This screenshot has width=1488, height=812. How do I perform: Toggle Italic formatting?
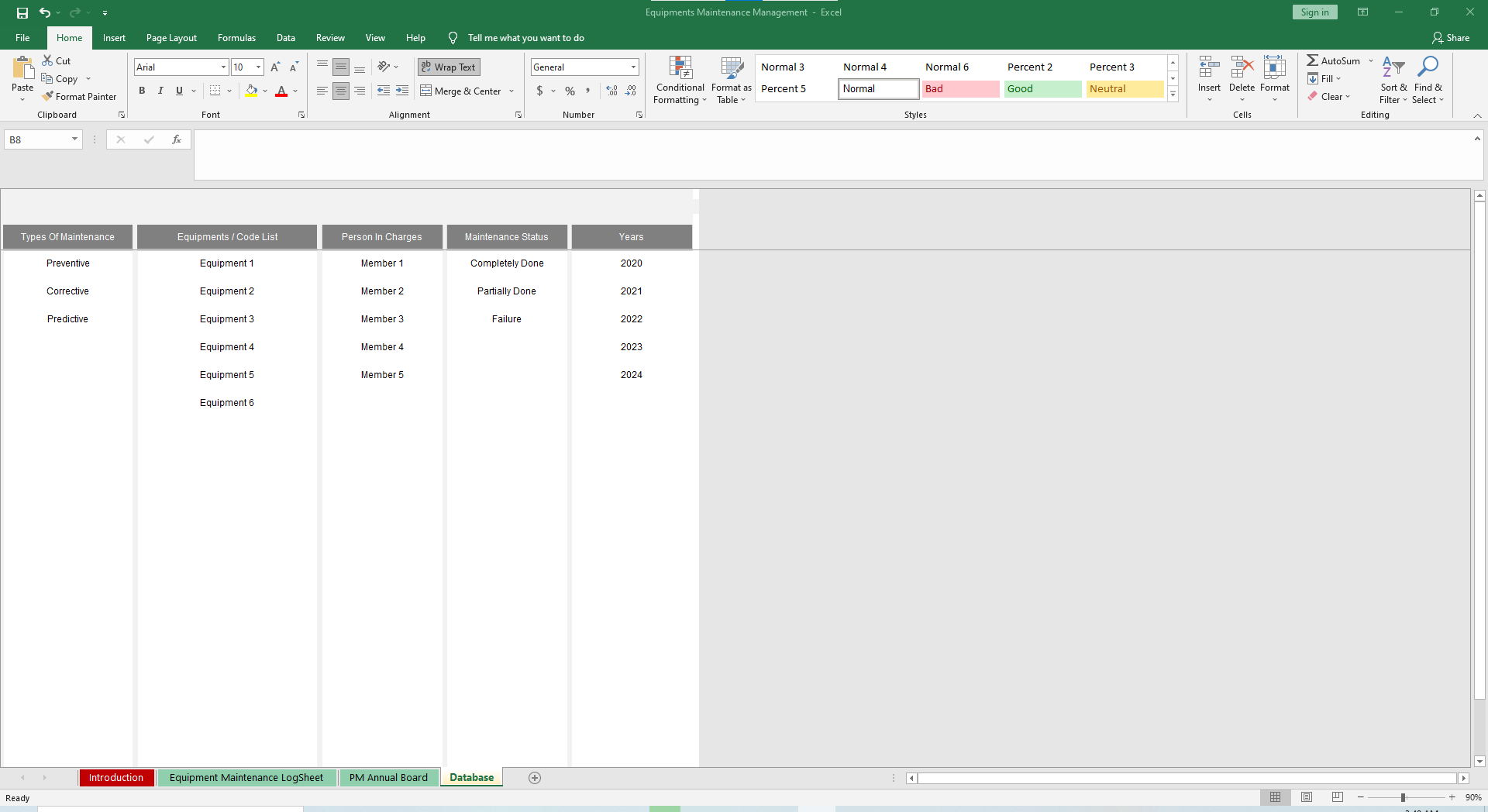pos(160,91)
